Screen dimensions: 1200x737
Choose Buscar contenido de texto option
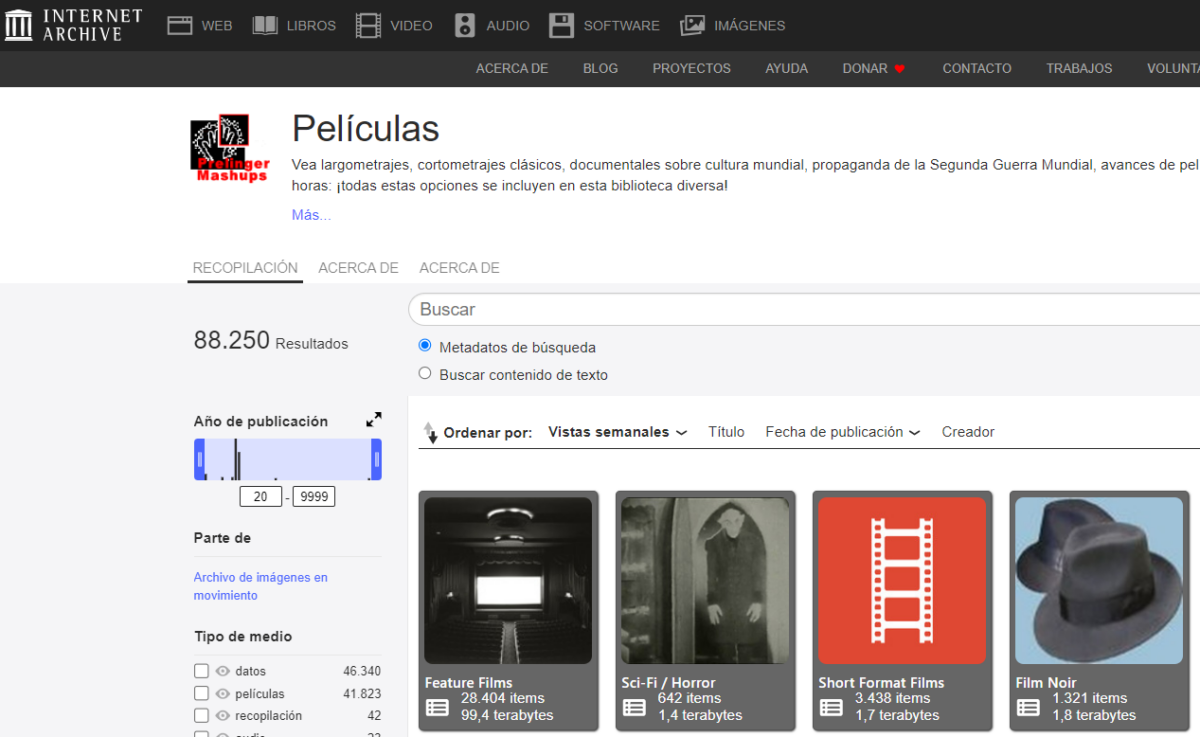424,372
